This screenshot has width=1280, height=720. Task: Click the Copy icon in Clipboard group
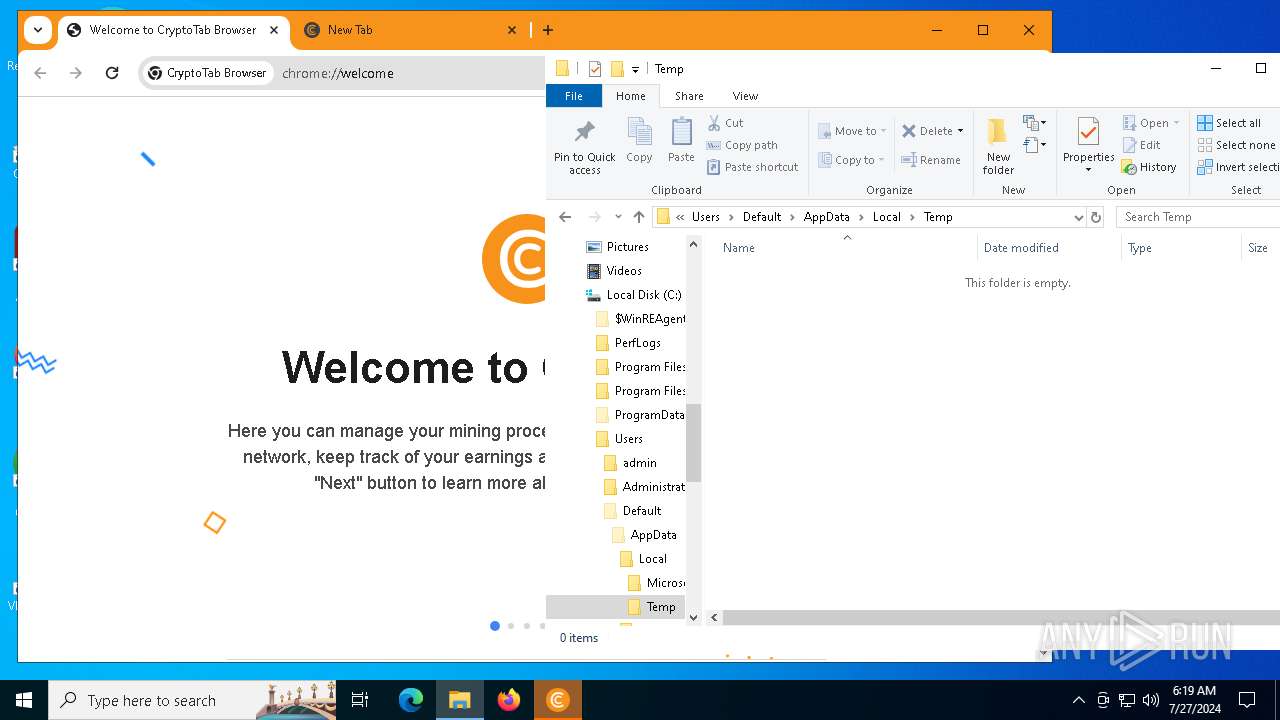(x=639, y=132)
